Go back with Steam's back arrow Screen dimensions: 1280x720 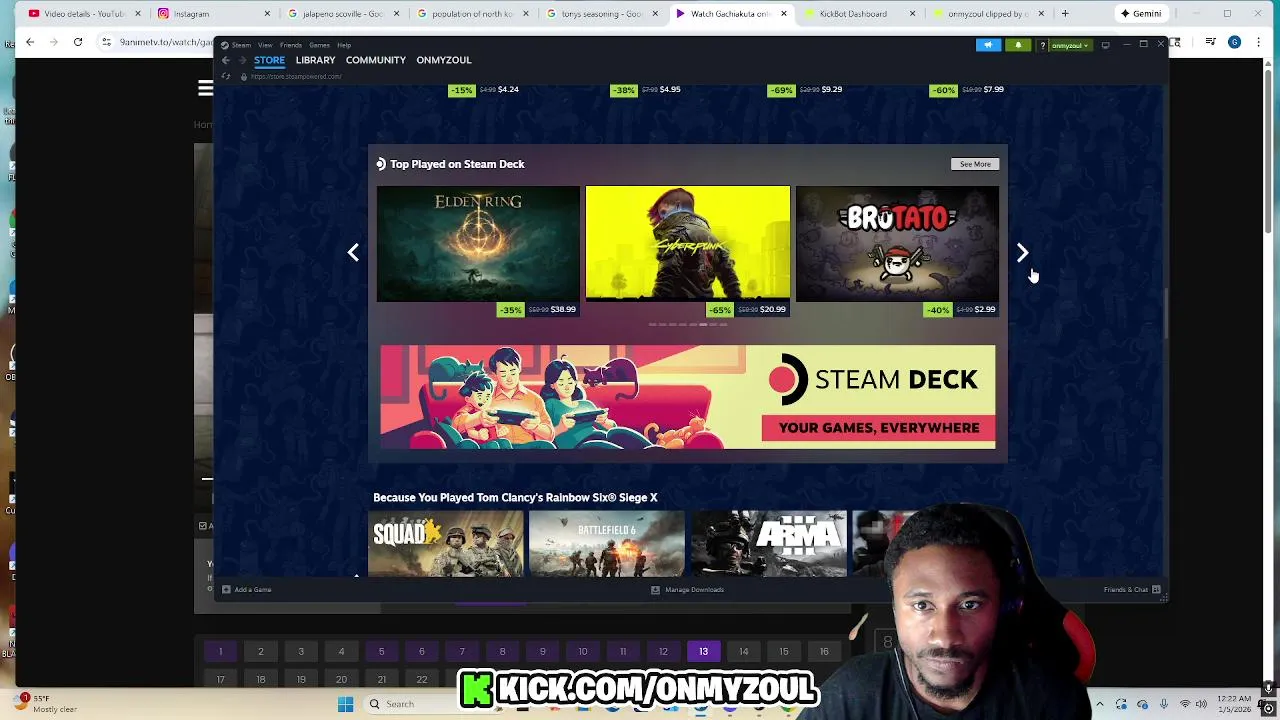click(226, 60)
